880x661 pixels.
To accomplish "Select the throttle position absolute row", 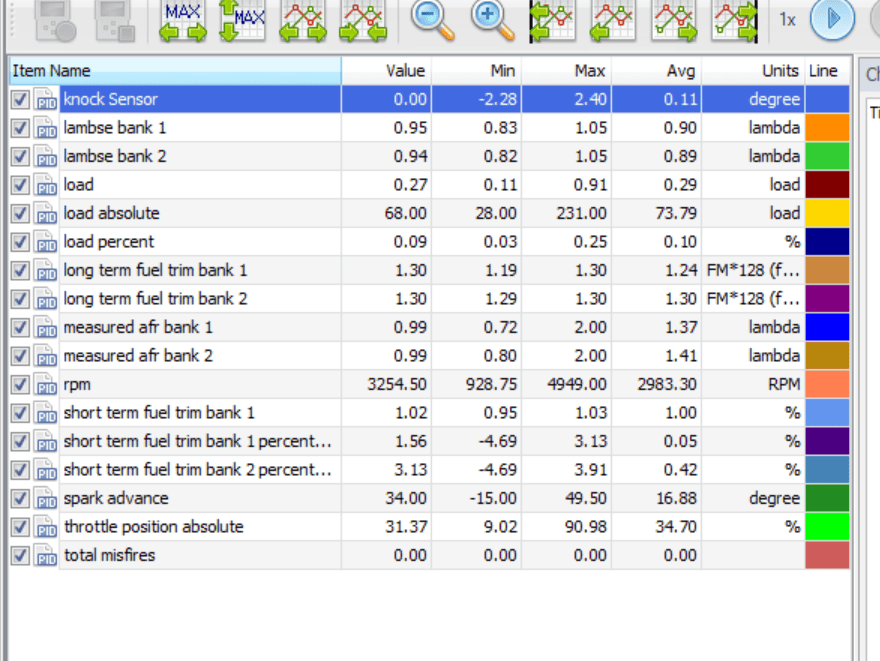I will pos(429,527).
